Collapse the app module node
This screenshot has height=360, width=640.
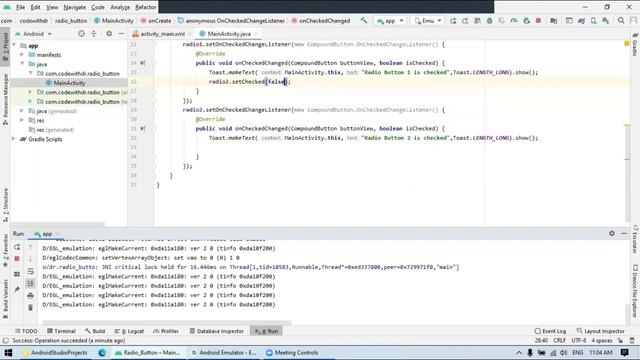[15, 45]
